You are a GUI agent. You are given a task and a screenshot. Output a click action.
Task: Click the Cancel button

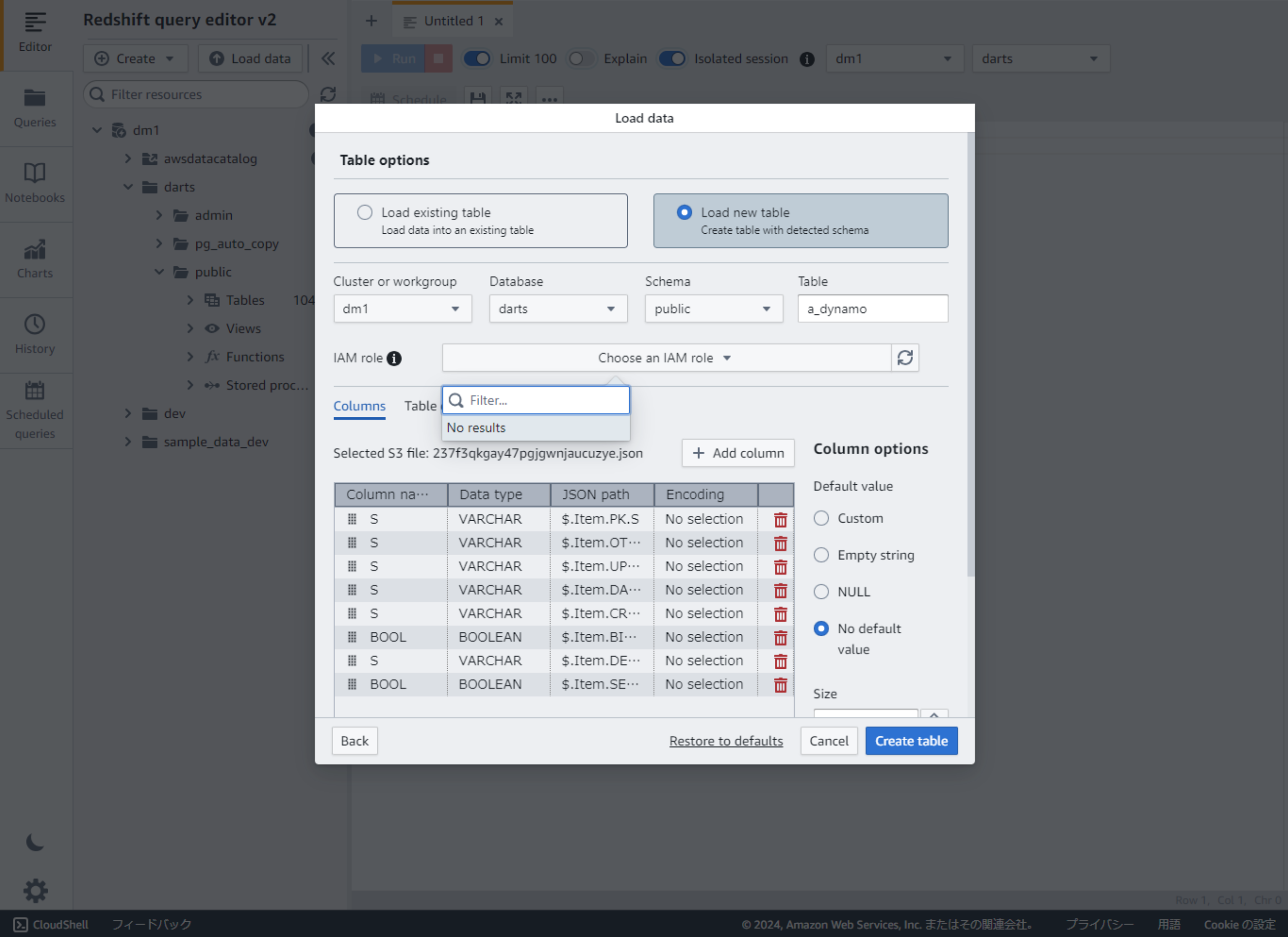(828, 741)
